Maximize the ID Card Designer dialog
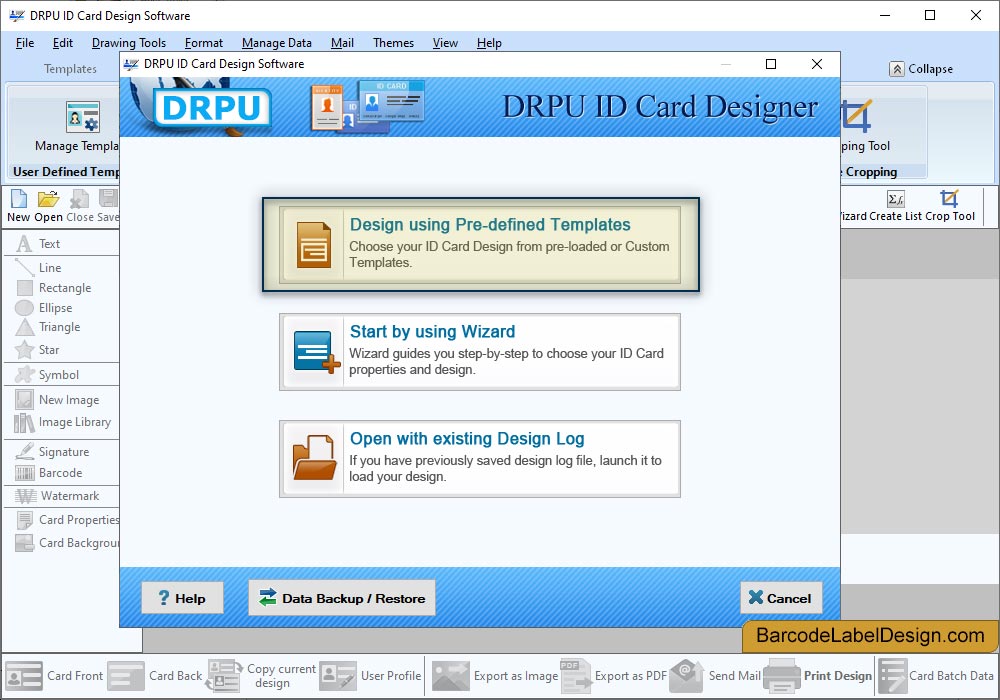The width and height of the screenshot is (1000, 700). click(x=770, y=64)
